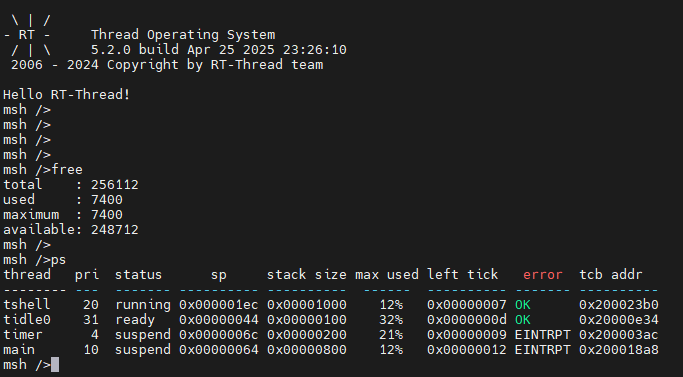Click the 'tshell' thread name
Viewport: 683px width, 377px height.
coord(27,305)
